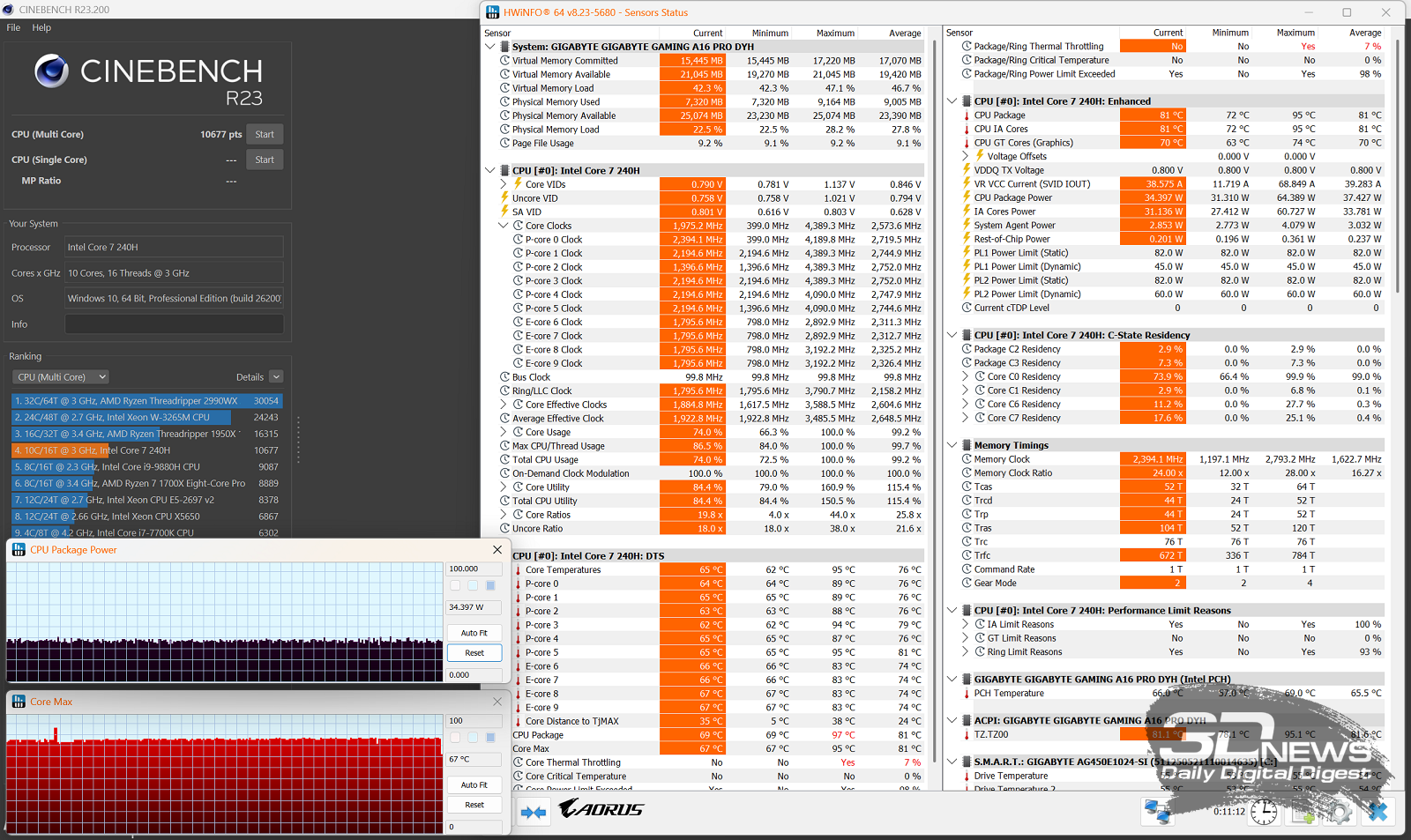Open the CPU (Multi Core) ranking dropdown

61,377
